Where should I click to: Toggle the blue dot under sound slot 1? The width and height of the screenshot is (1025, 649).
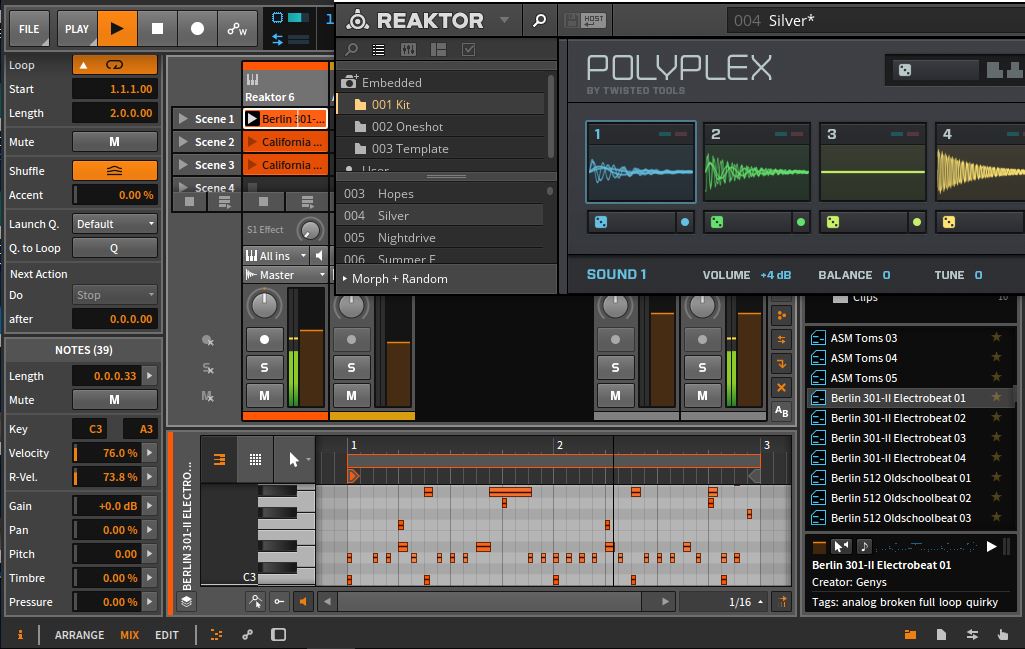coord(684,222)
